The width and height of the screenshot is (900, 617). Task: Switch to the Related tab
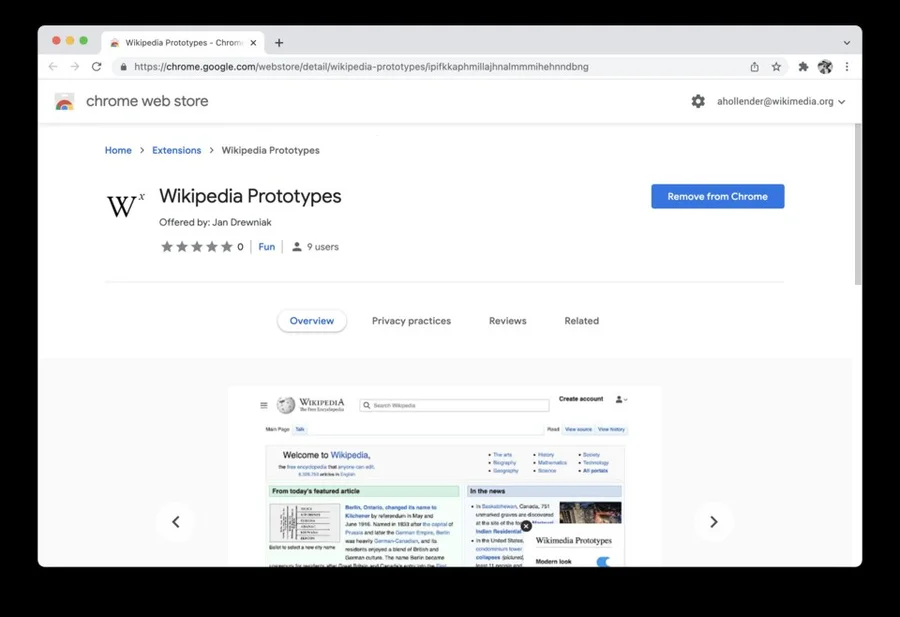(x=581, y=321)
